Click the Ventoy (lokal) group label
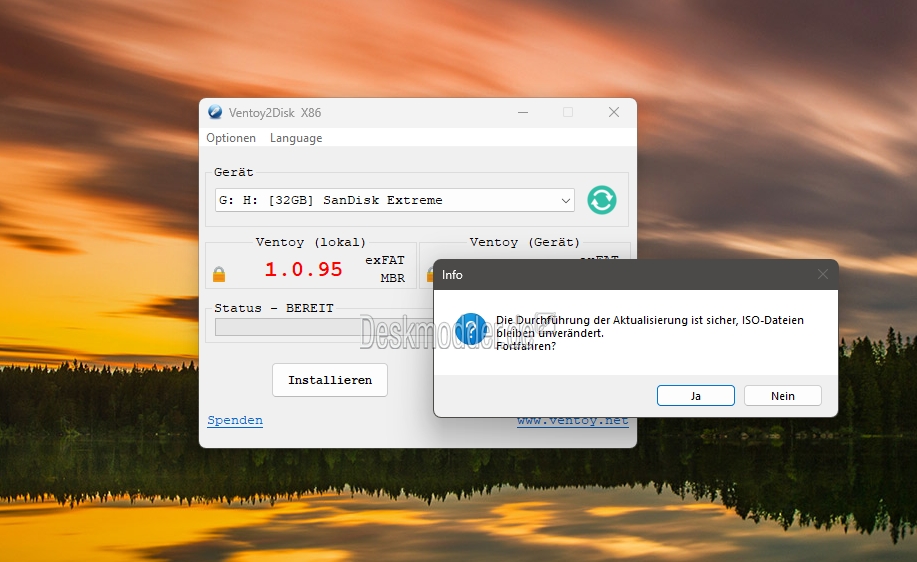Screen dimensions: 917x562 coord(311,242)
